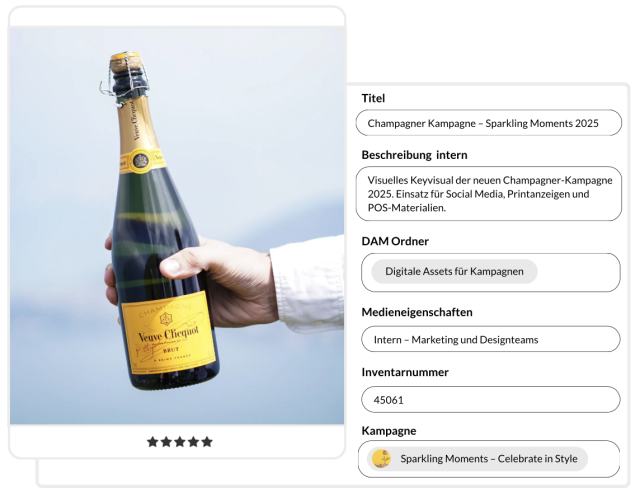Open the champagne bottle preview image
This screenshot has height=497, width=640.
(177, 225)
